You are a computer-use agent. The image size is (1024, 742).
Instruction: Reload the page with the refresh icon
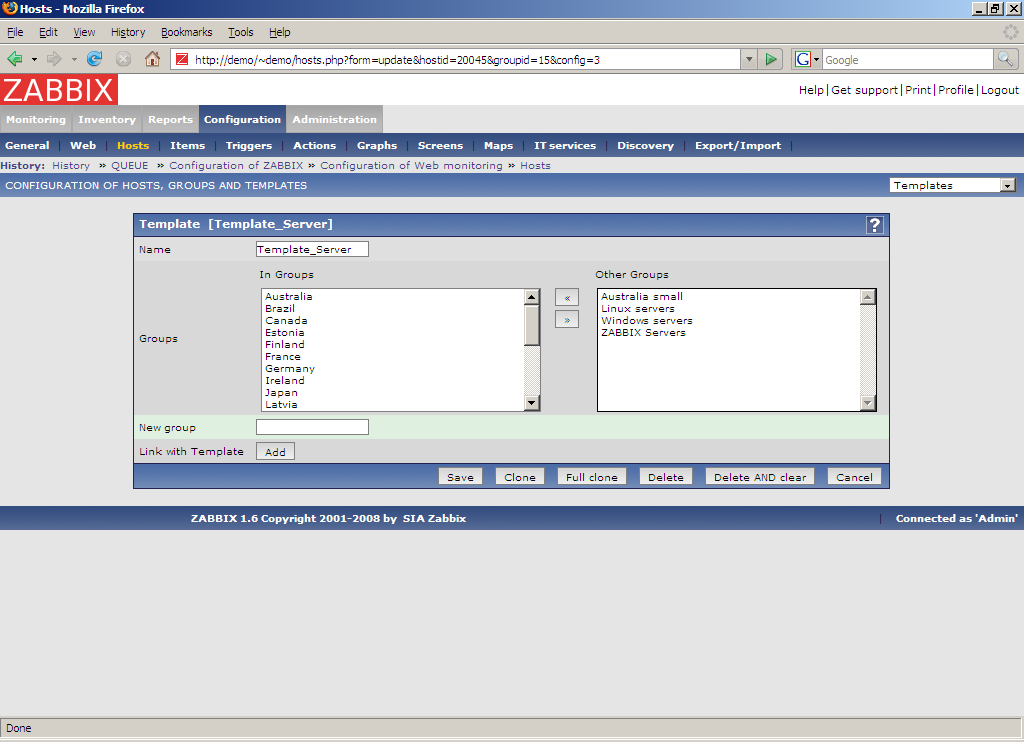(95, 59)
